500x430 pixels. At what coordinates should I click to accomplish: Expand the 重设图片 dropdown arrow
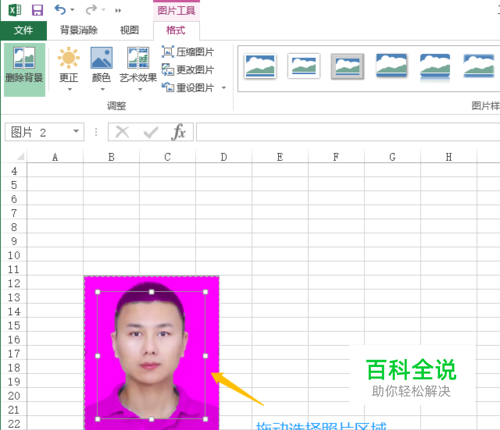click(224, 88)
